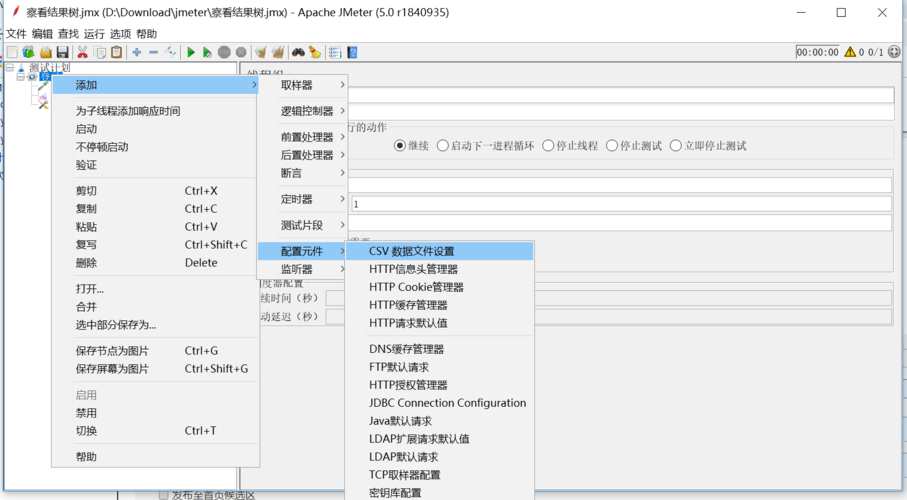Click the Function Helper list icon

[335, 53]
